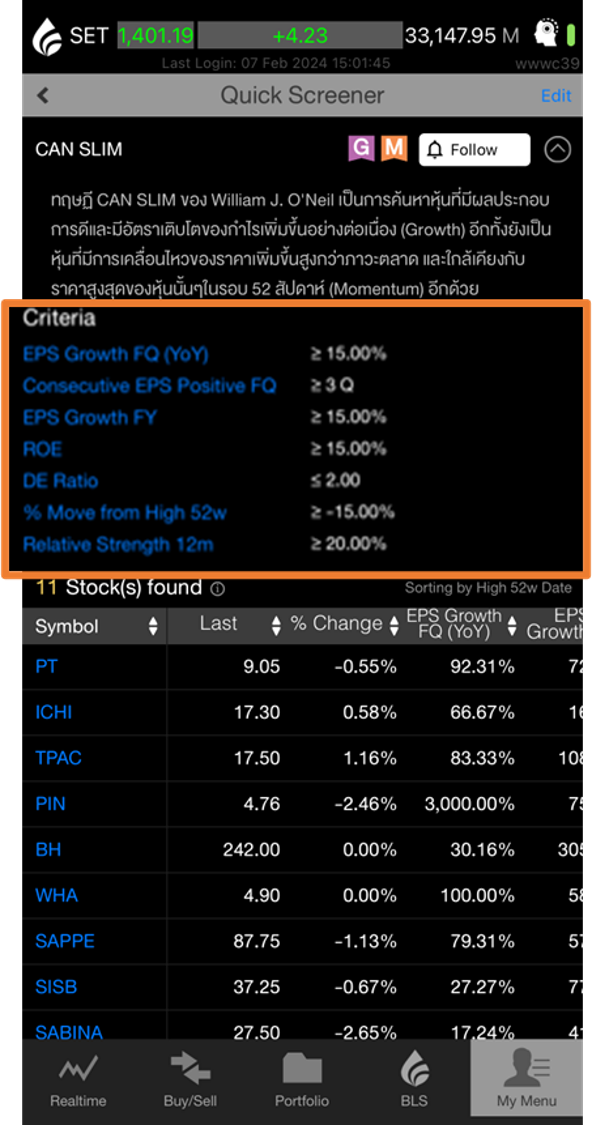Switch to the Portfolio tab

(x=302, y=1081)
